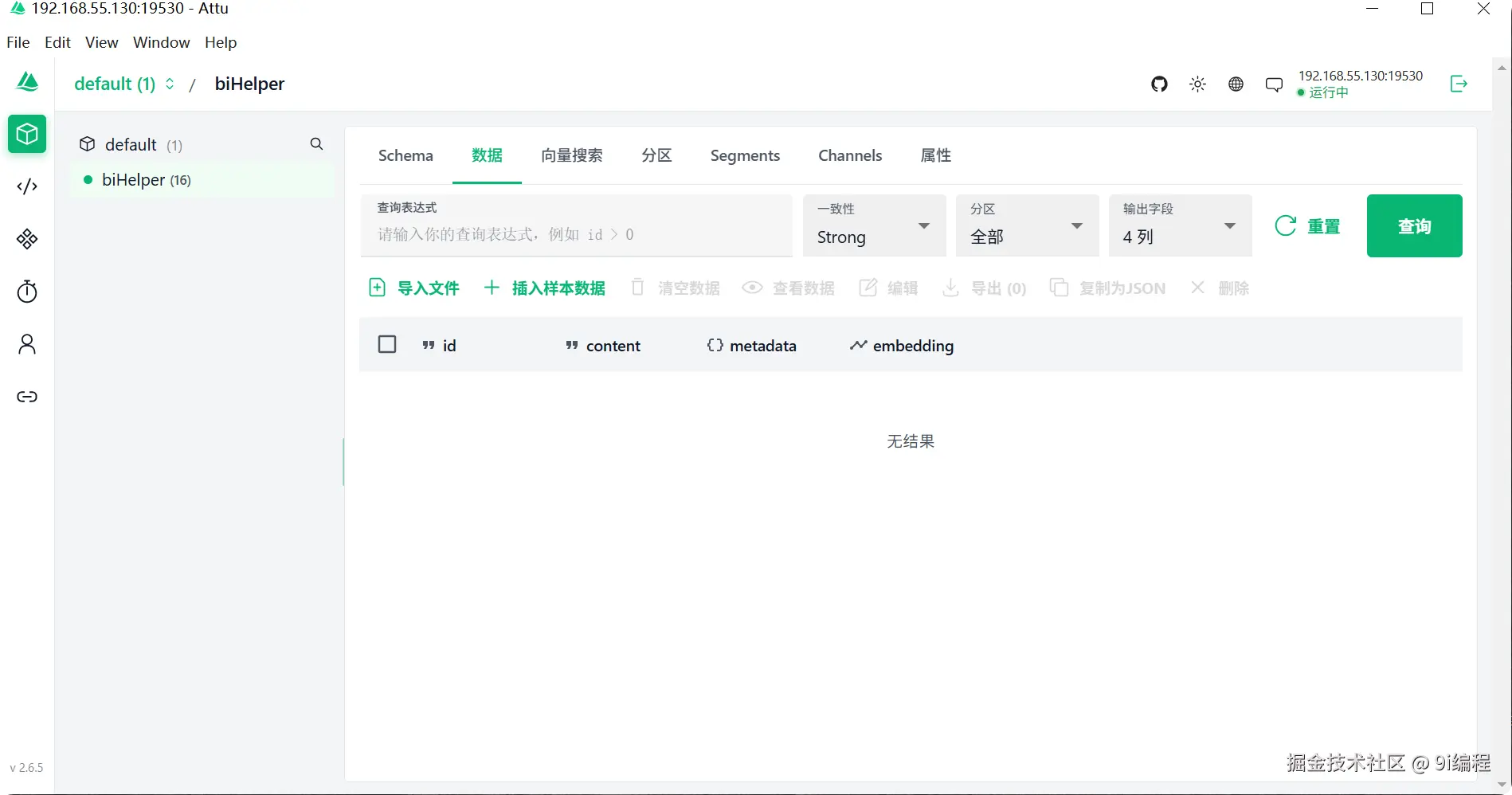1512x795 pixels.
Task: Click the green 查询 button
Action: [1414, 225]
